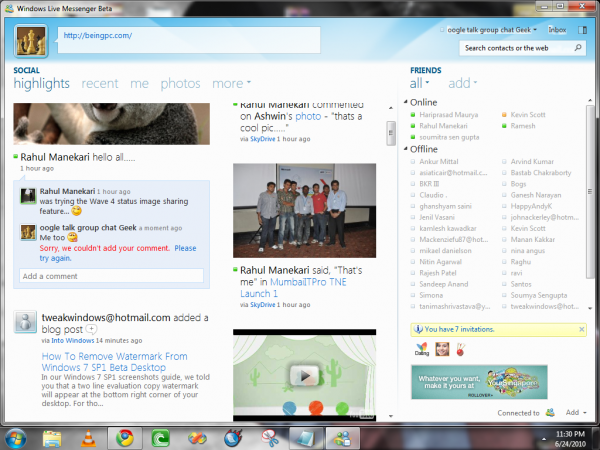Open the 'more' dropdown in Social

click(232, 83)
